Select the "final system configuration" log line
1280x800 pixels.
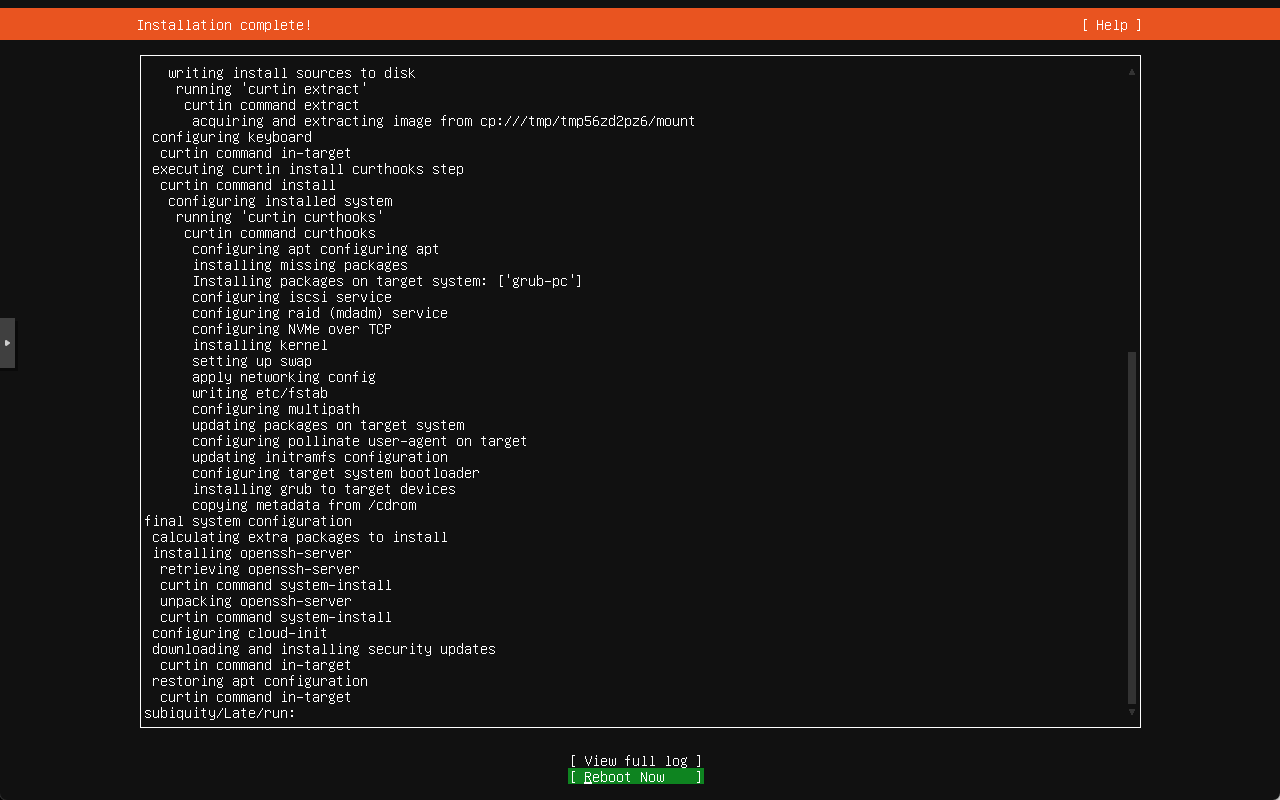[x=248, y=521]
